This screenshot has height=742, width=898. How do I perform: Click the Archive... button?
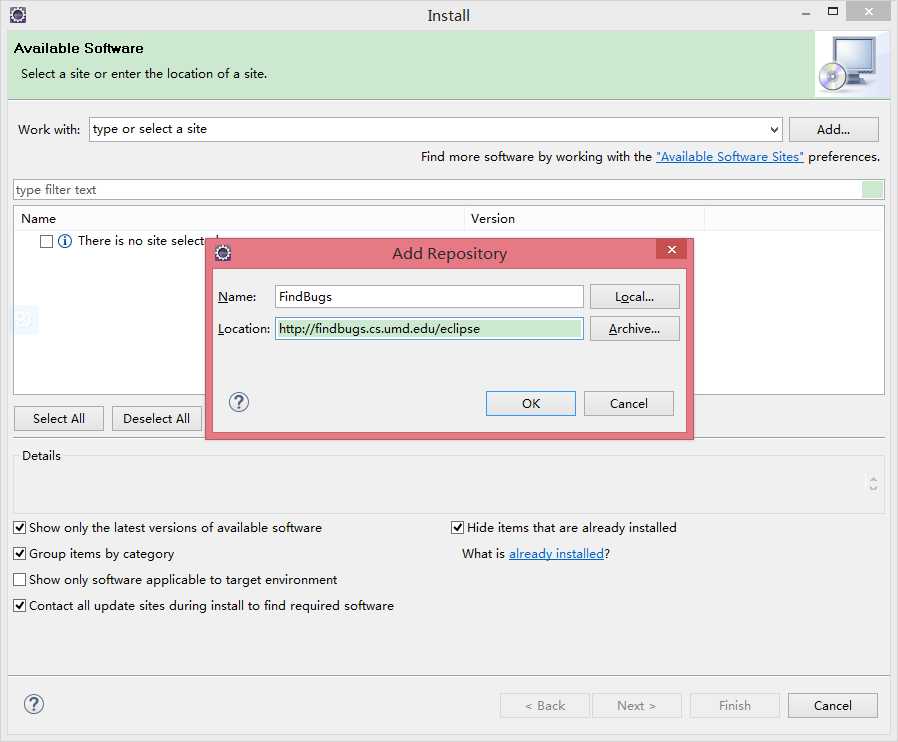coord(635,329)
